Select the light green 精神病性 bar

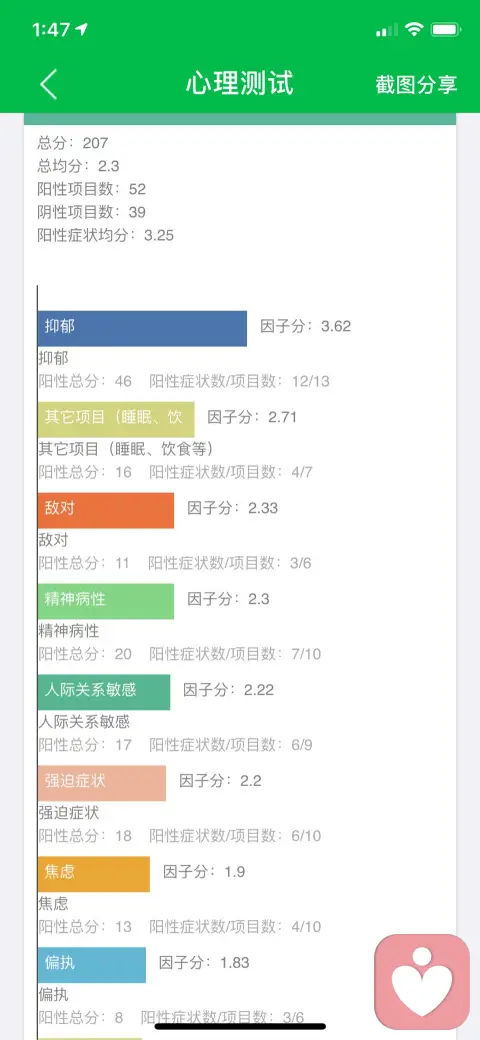click(x=106, y=601)
